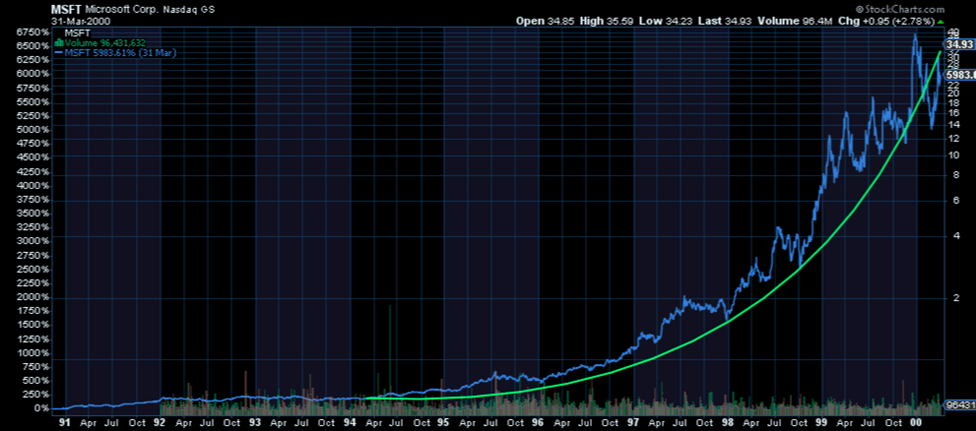This screenshot has height=431, width=976.
Task: Click the Microsoft Corp. company name
Action: pos(122,10)
